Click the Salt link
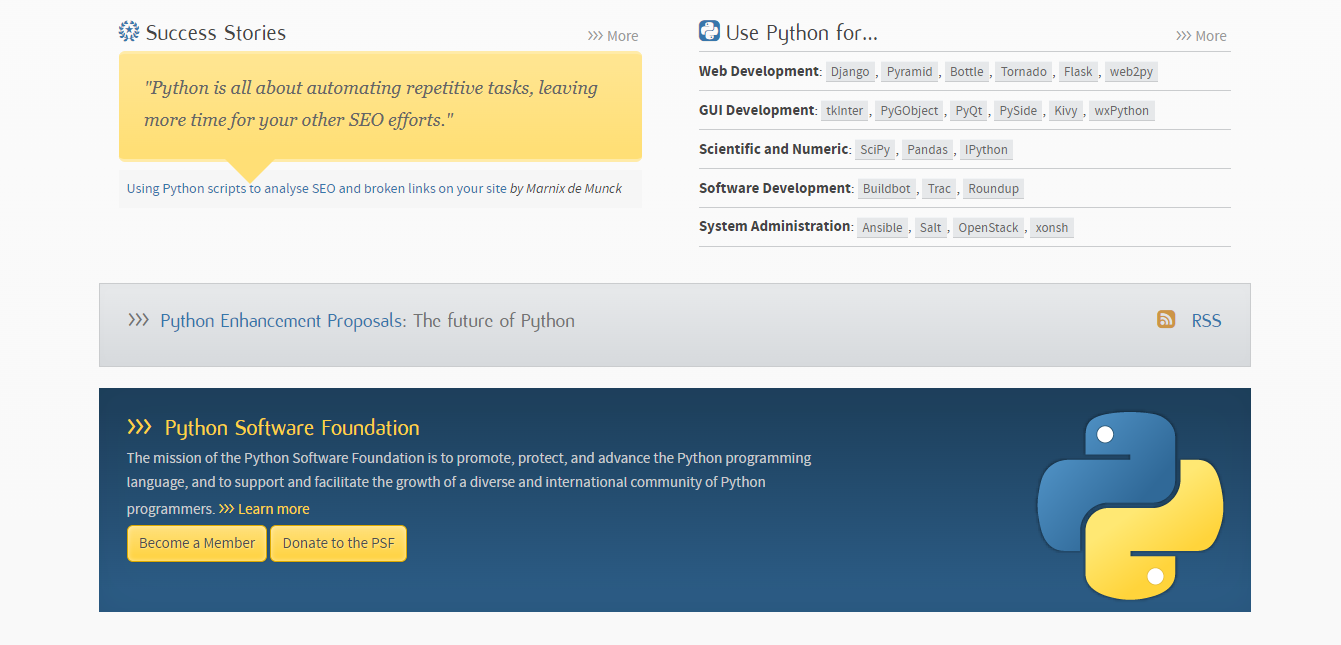This screenshot has height=645, width=1341. click(931, 228)
